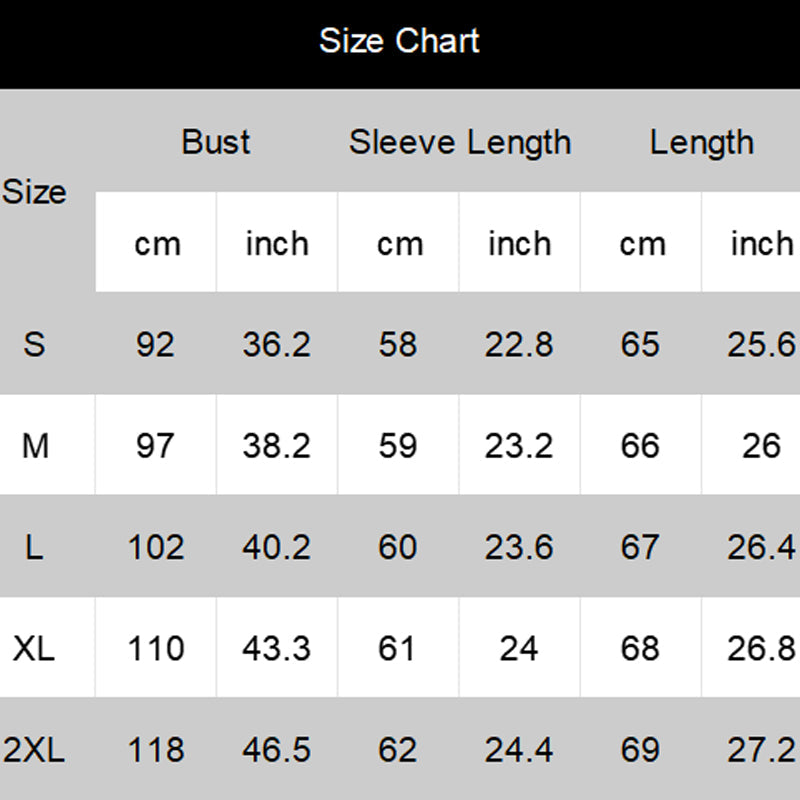
Task: Click the 2XL size row label
Action: (34, 749)
